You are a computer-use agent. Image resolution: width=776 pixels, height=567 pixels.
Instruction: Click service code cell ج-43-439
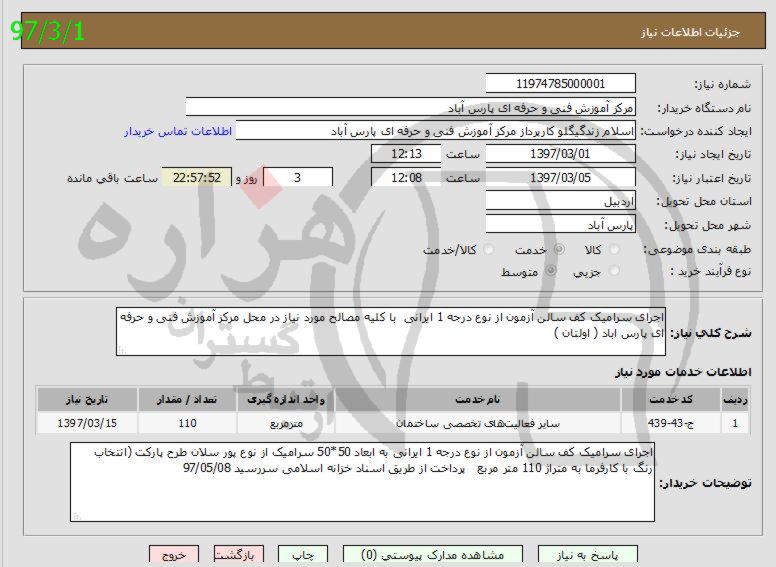(671, 424)
